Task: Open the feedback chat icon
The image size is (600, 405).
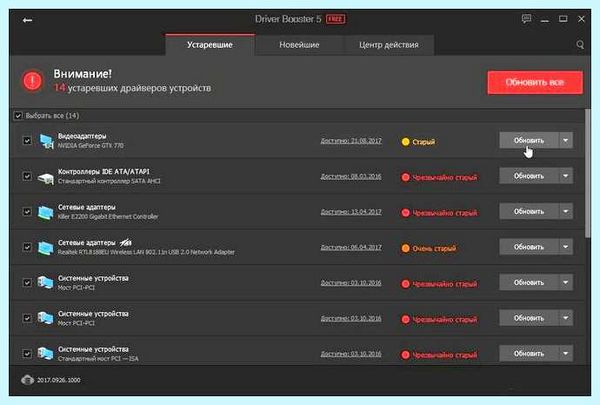Action: point(527,19)
